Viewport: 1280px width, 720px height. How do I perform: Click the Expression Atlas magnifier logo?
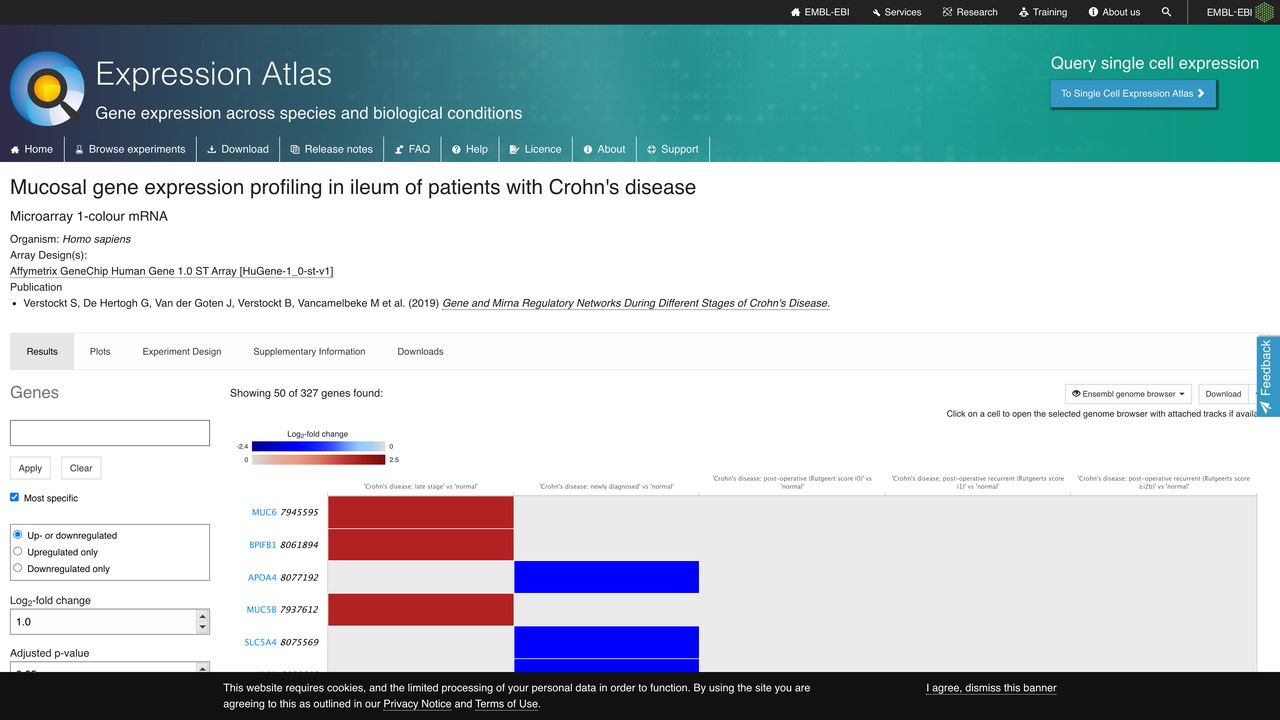[x=47, y=89]
